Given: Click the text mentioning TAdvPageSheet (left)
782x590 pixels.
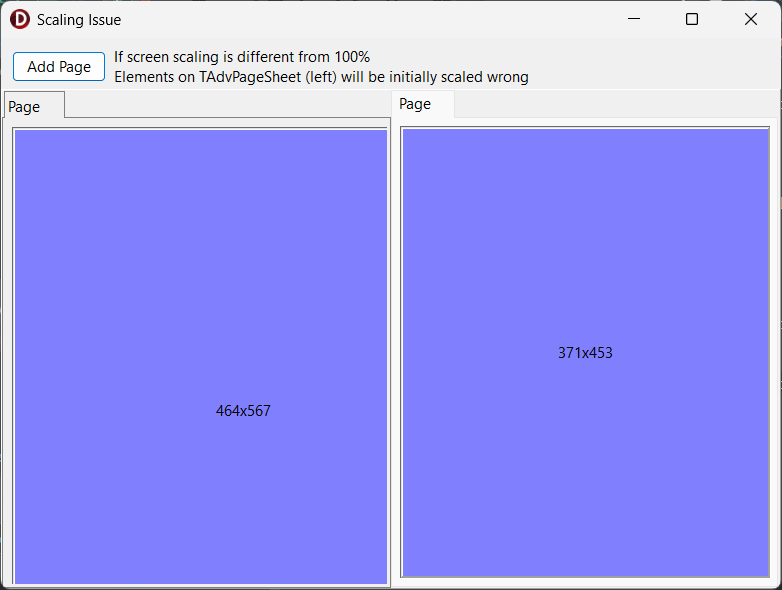Looking at the screenshot, I should (x=321, y=77).
